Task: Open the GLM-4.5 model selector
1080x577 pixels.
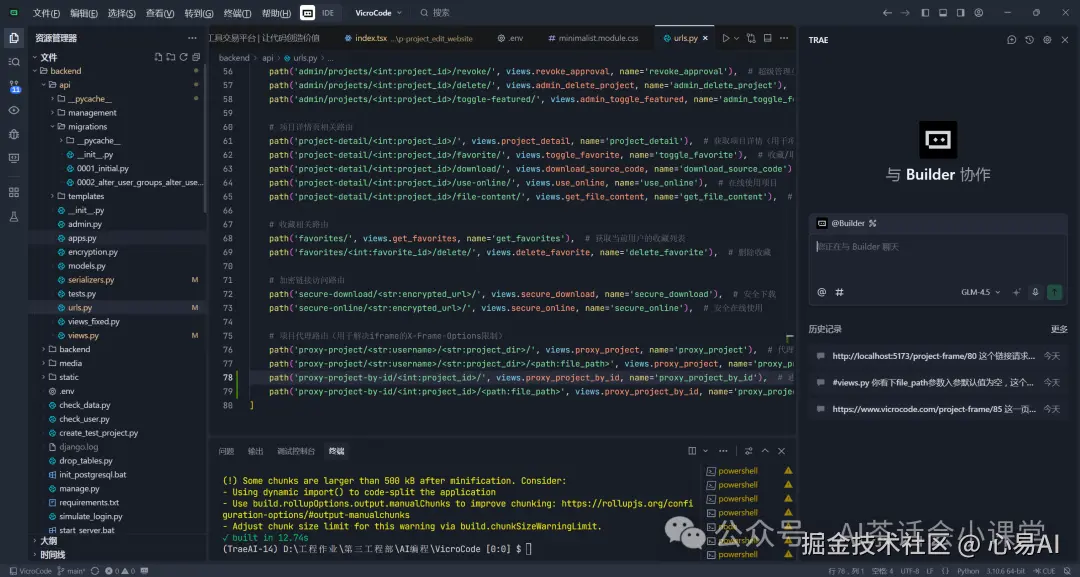Action: [x=981, y=292]
